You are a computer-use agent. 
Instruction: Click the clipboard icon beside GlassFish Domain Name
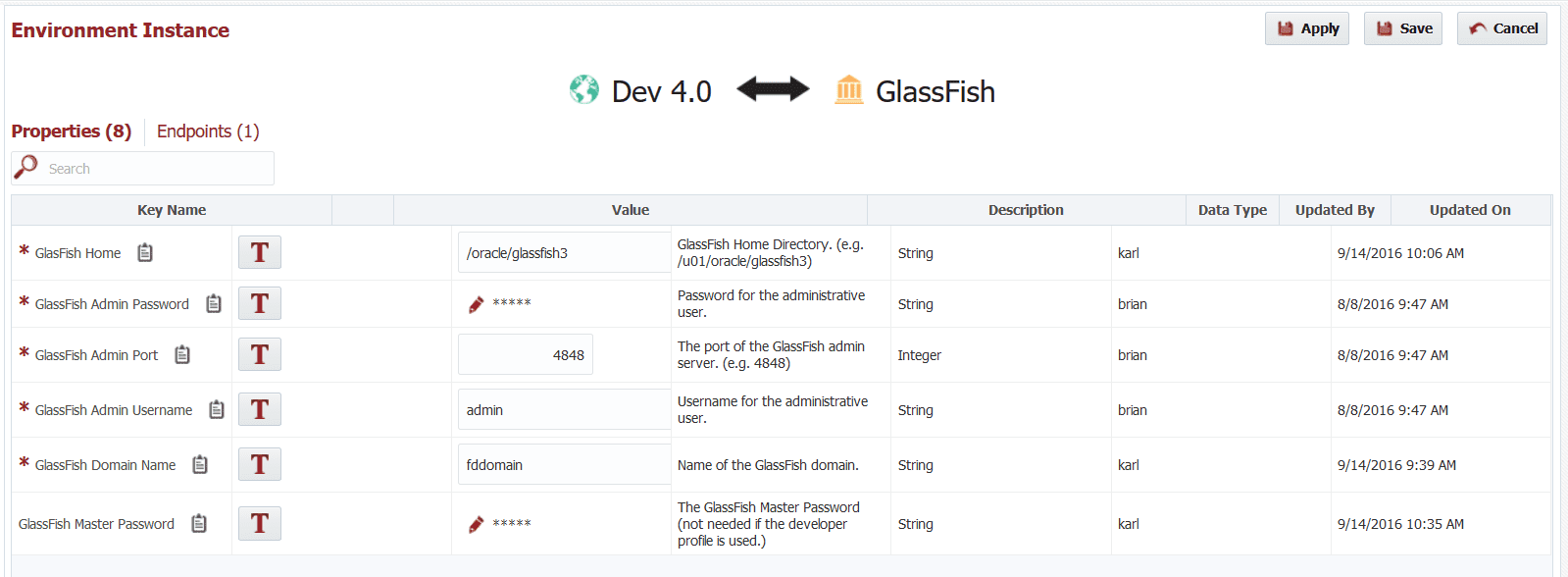pos(200,464)
